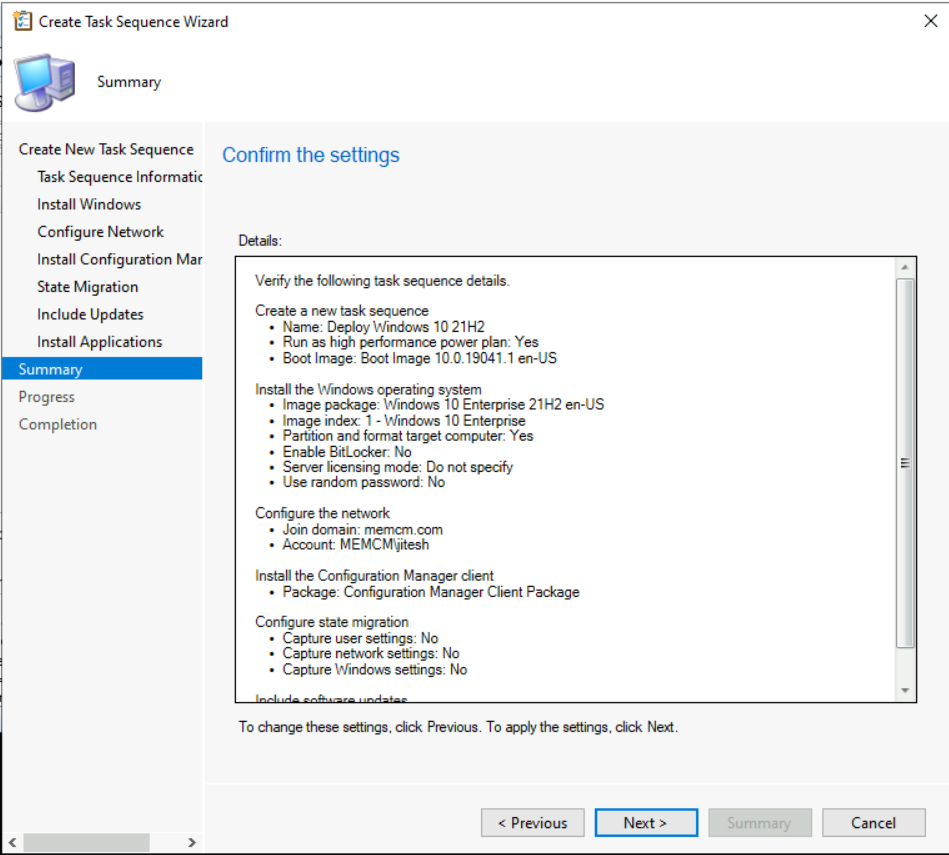The height and width of the screenshot is (855, 949).
Task: Click Next to apply settings
Action: pos(646,823)
